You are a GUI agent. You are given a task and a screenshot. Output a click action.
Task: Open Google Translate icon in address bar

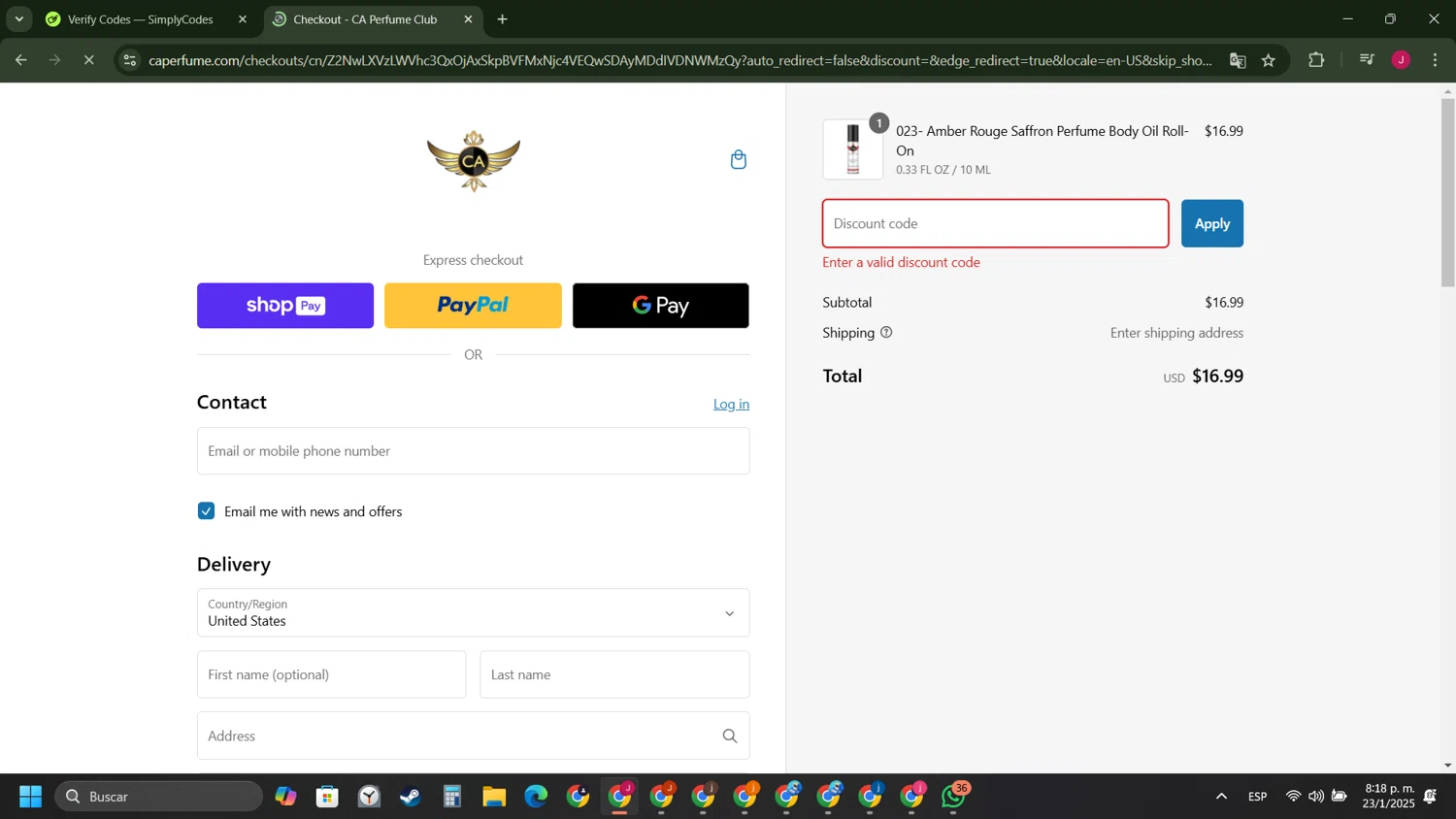1238,60
